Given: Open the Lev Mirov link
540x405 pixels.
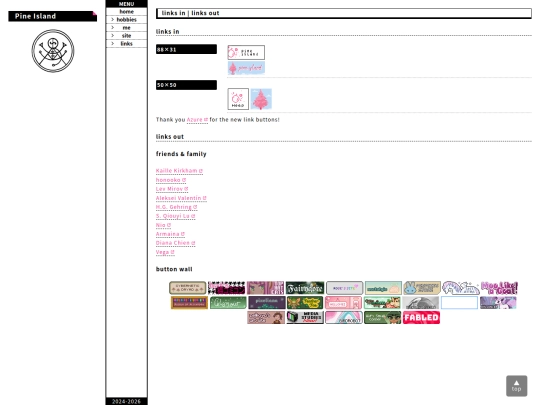Looking at the screenshot, I should click(x=172, y=189).
